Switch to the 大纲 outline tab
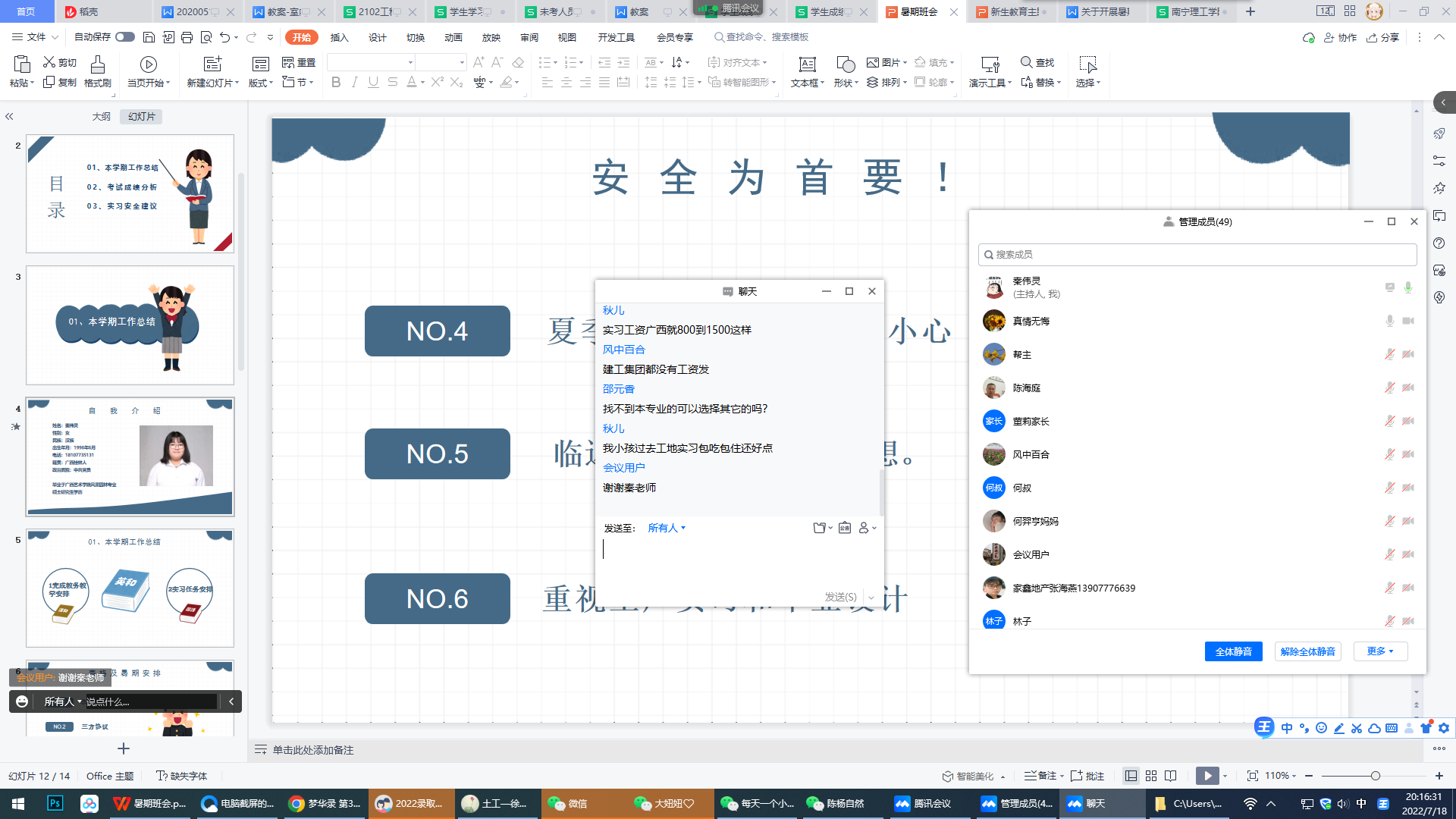The height and width of the screenshot is (819, 1456). 101,116
